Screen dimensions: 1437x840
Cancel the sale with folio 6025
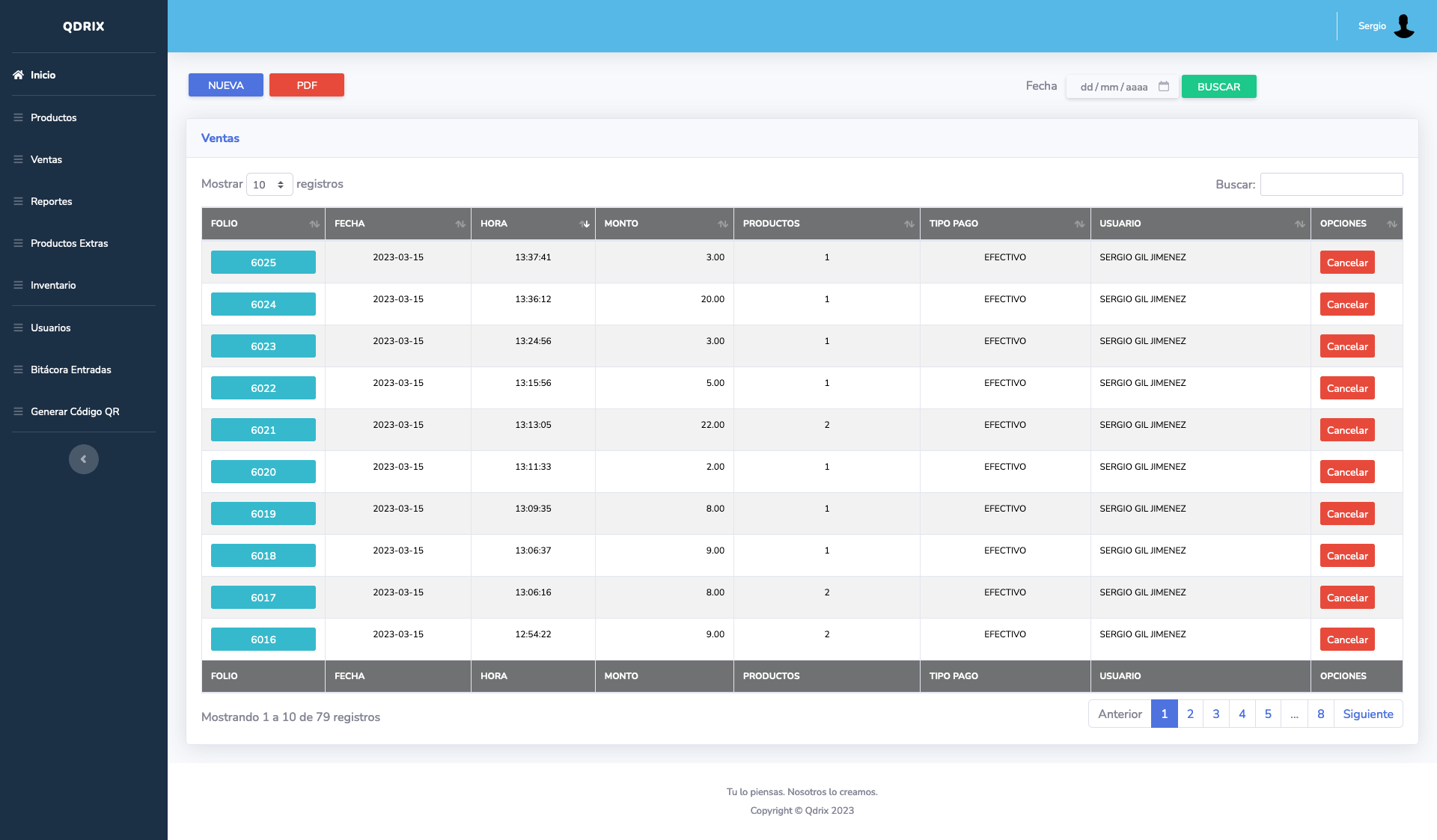1347,263
